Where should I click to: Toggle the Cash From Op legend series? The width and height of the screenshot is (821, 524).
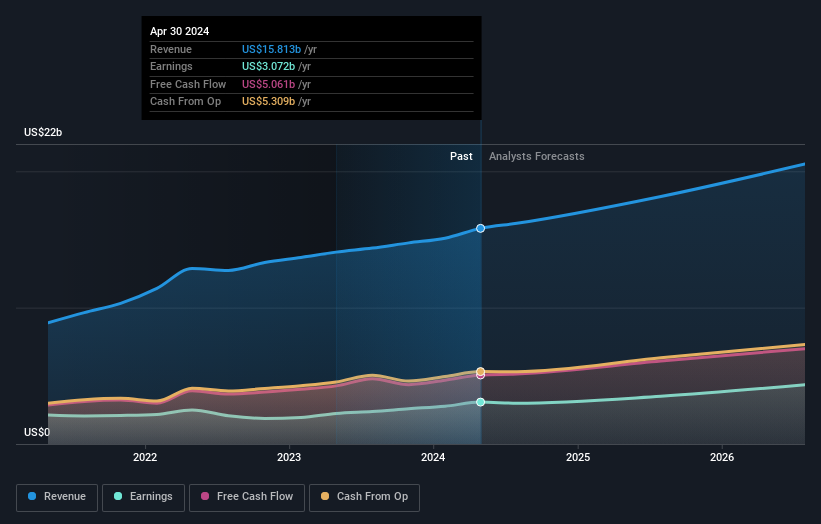(364, 497)
